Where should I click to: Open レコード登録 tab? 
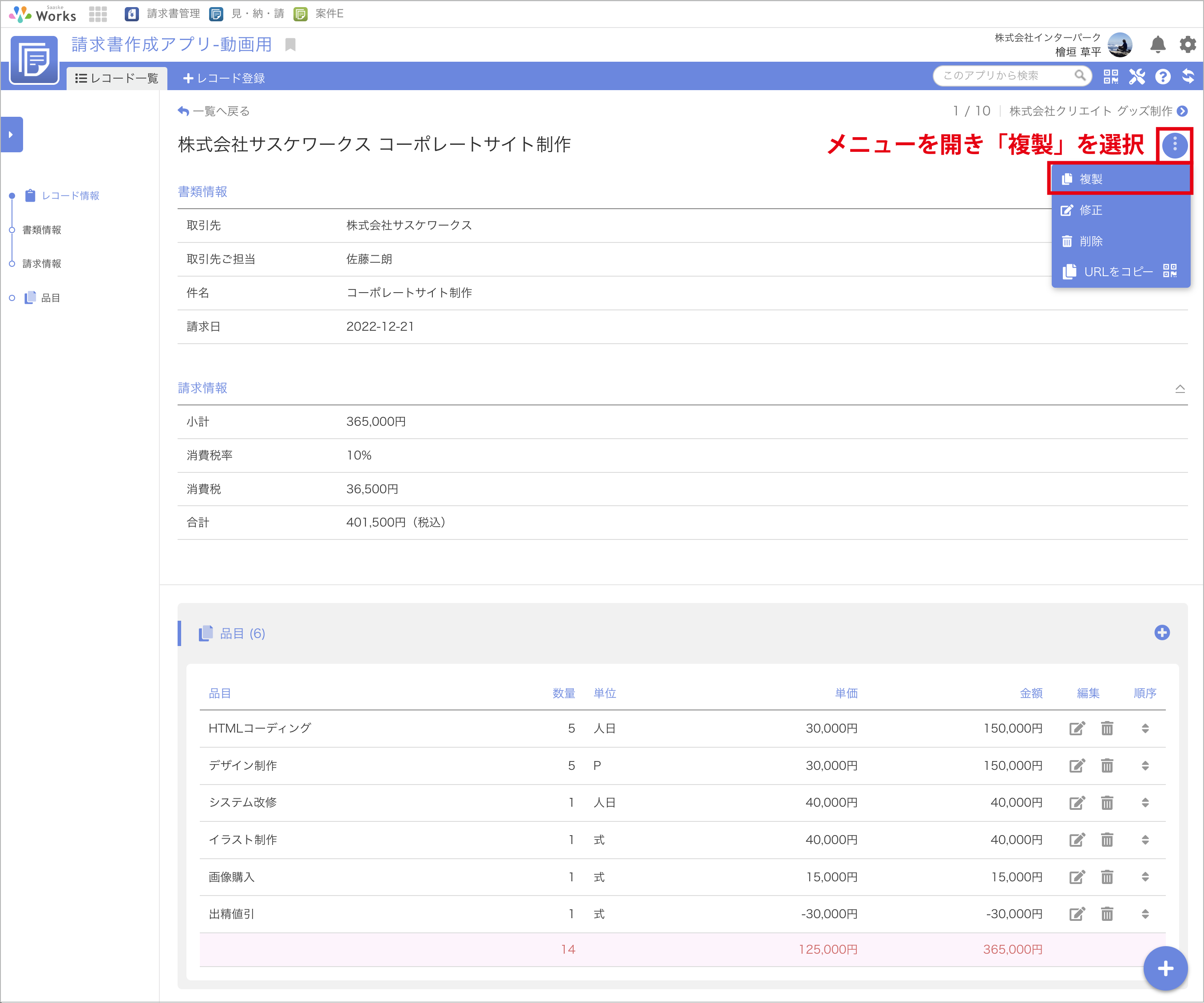coord(224,78)
